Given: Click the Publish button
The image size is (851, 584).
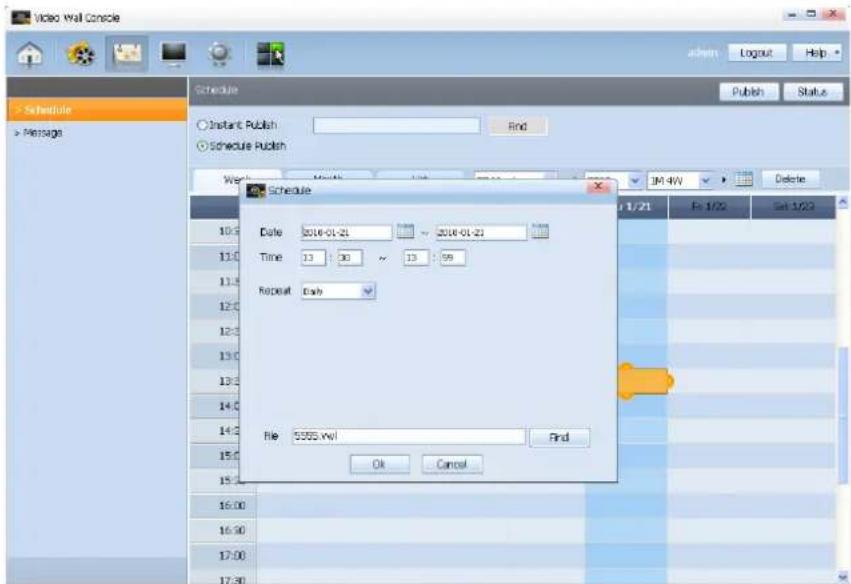Looking at the screenshot, I should [x=748, y=92].
